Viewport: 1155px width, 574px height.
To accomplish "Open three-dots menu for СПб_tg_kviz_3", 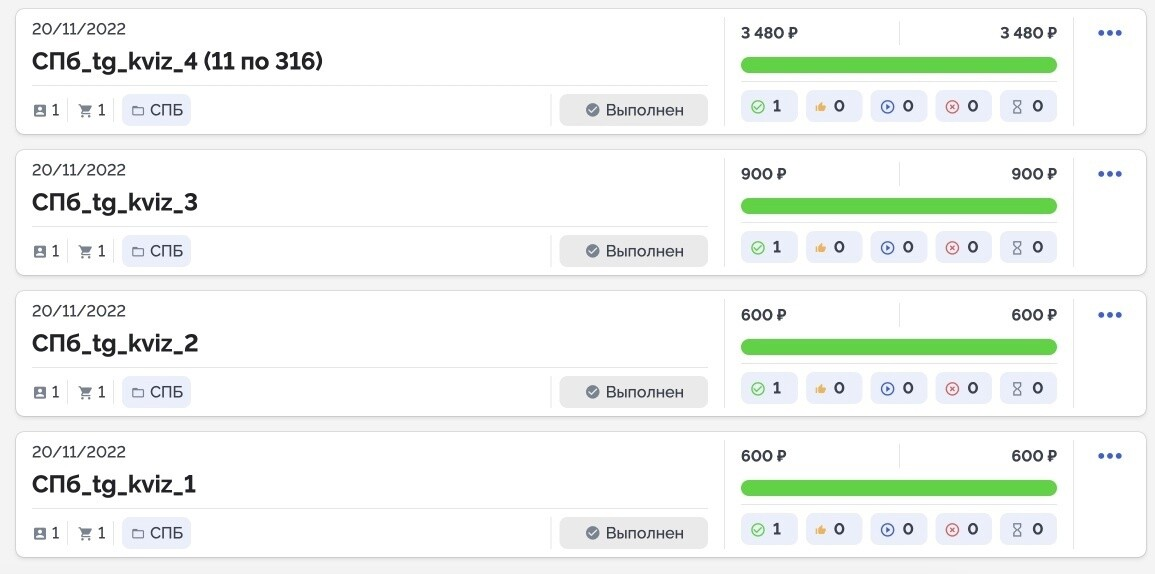I will tap(1109, 174).
